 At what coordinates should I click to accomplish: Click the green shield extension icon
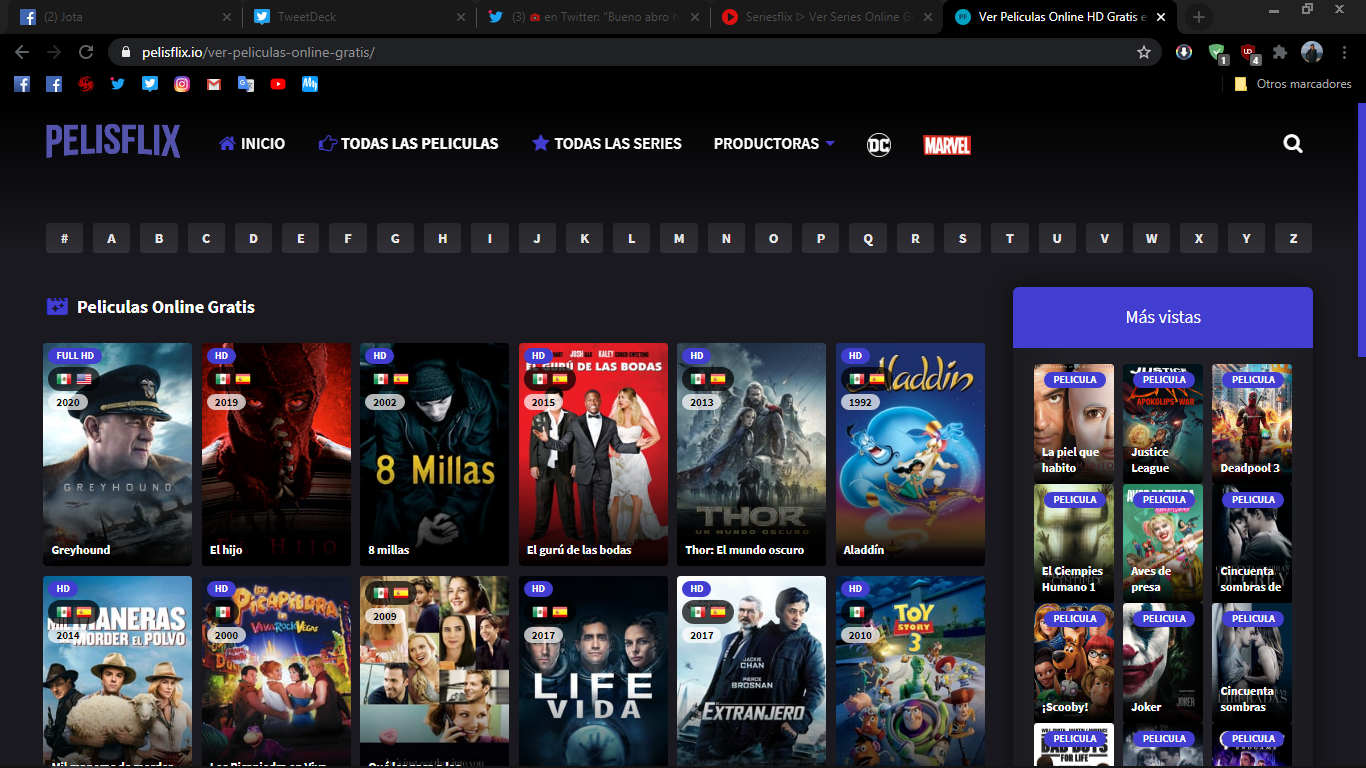click(x=1217, y=53)
